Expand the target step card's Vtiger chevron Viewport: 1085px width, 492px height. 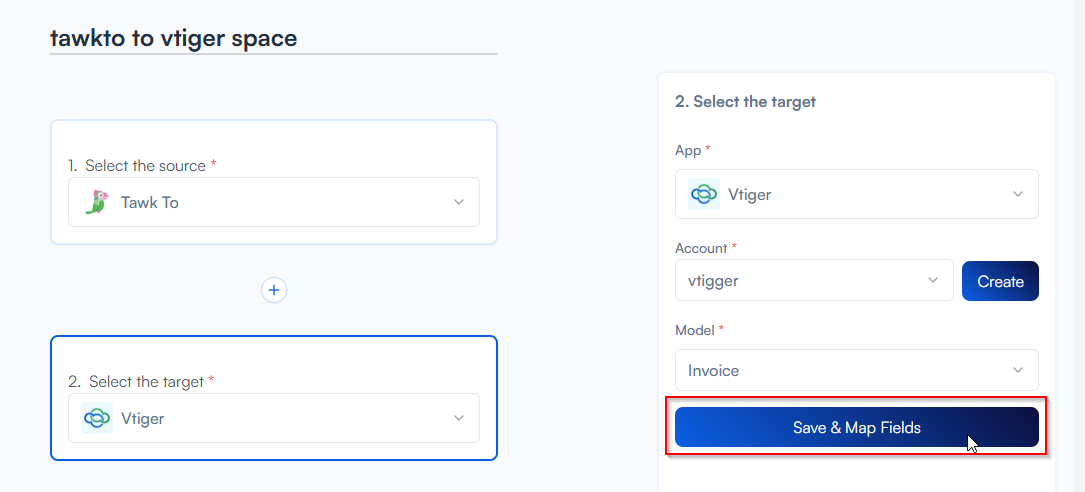(459, 418)
